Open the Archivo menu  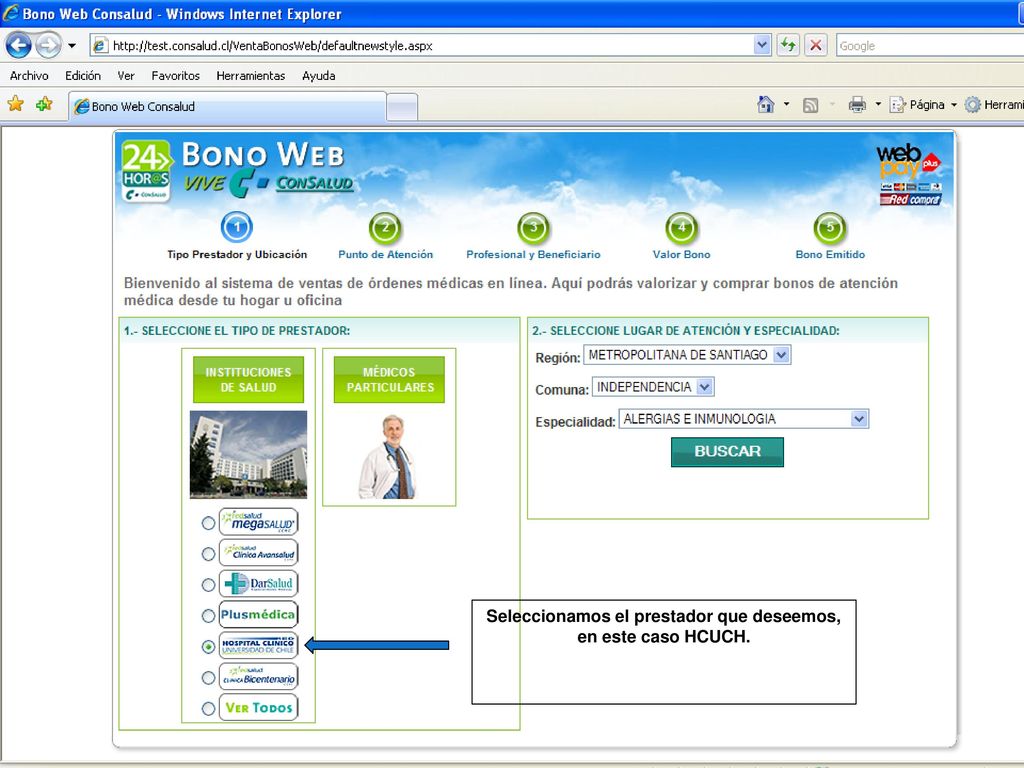[29, 76]
